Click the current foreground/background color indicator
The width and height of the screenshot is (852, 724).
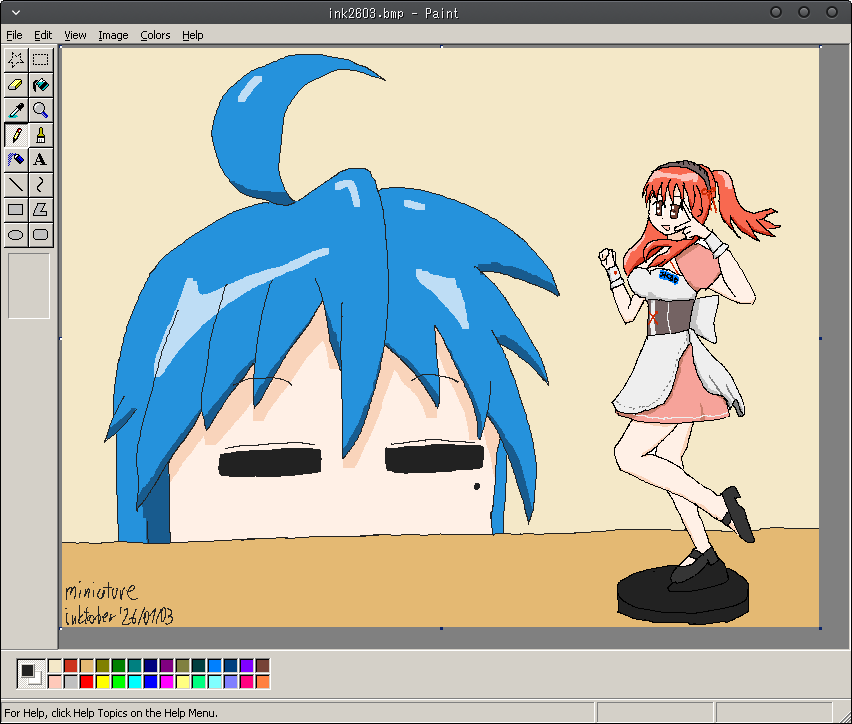tap(31, 674)
